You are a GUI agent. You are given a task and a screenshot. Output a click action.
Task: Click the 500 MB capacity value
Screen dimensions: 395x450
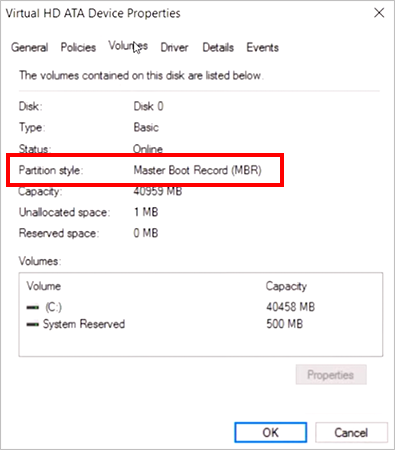point(285,324)
